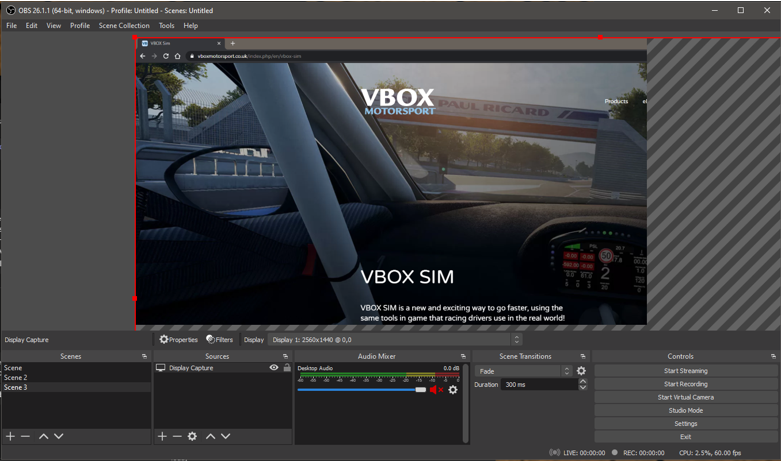This screenshot has width=781, height=461.
Task: Click Exit button in Controls
Action: pyautogui.click(x=685, y=437)
